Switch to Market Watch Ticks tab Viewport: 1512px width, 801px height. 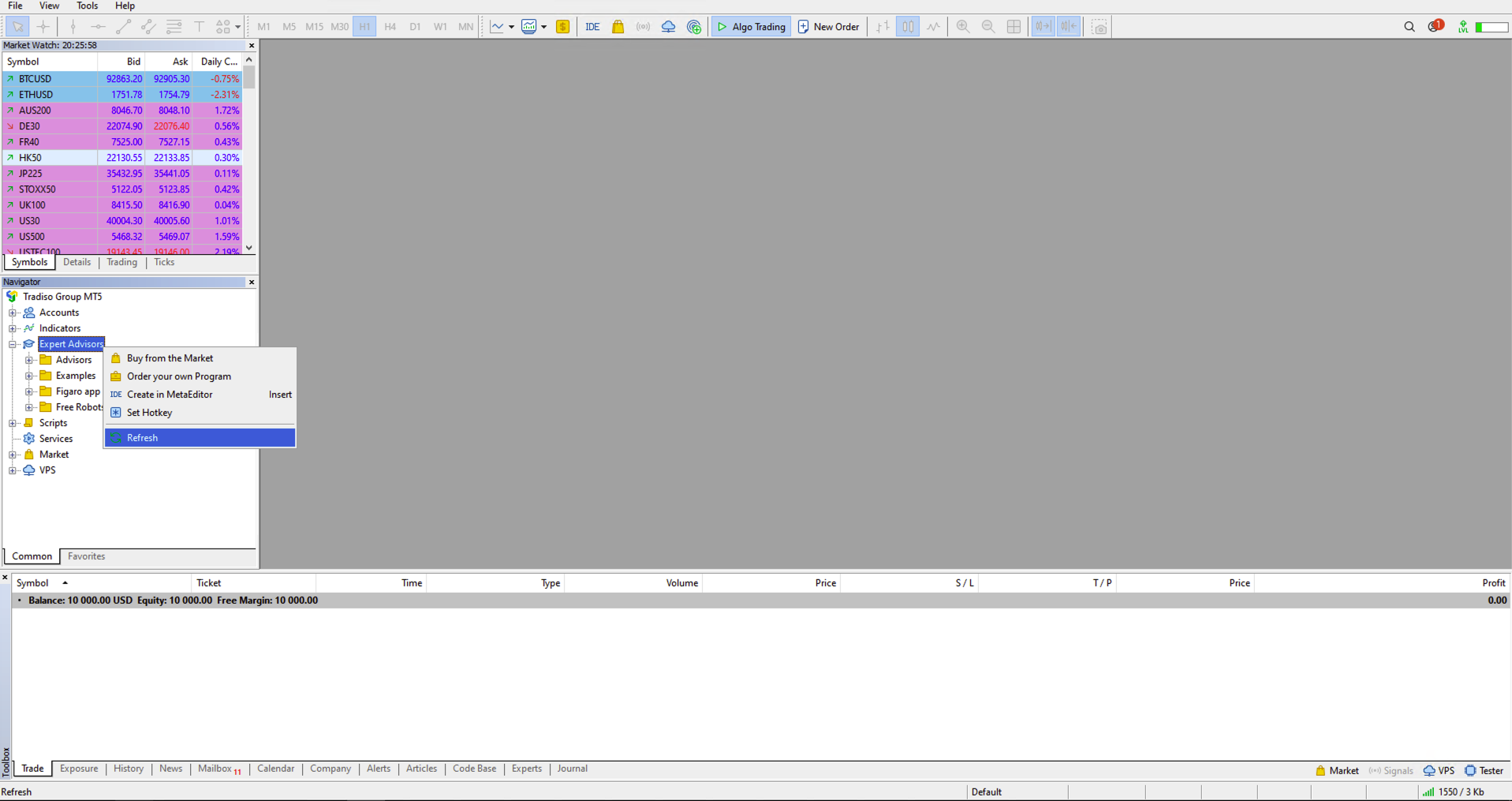click(164, 262)
